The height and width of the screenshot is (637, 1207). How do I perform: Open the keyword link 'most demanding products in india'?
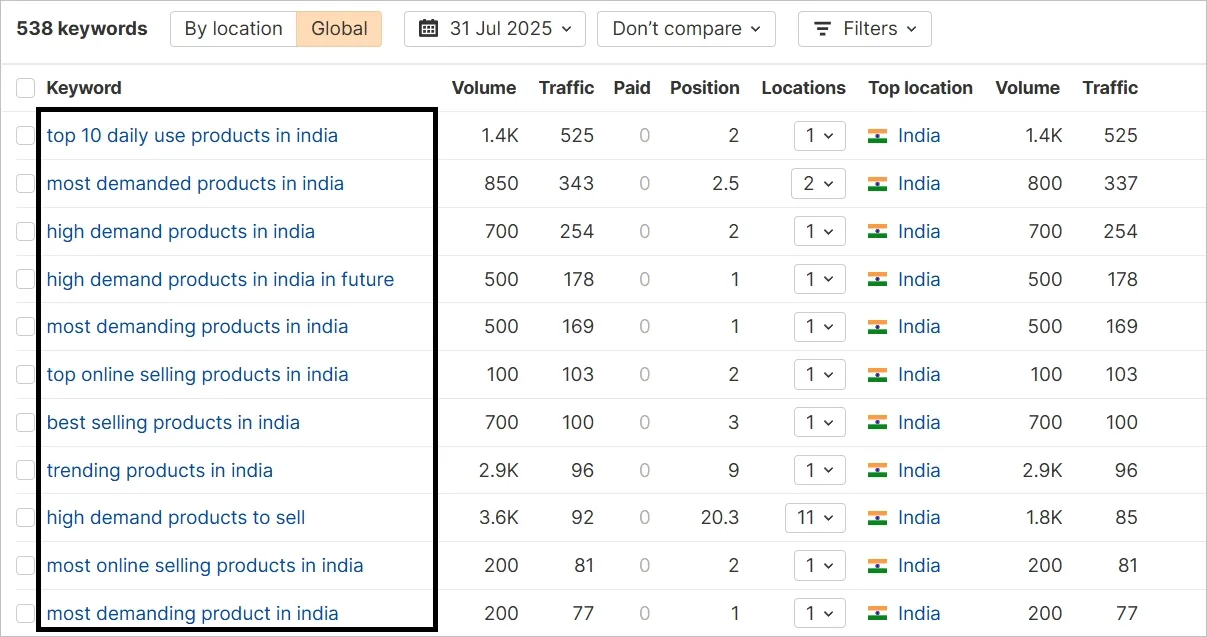[x=197, y=326]
